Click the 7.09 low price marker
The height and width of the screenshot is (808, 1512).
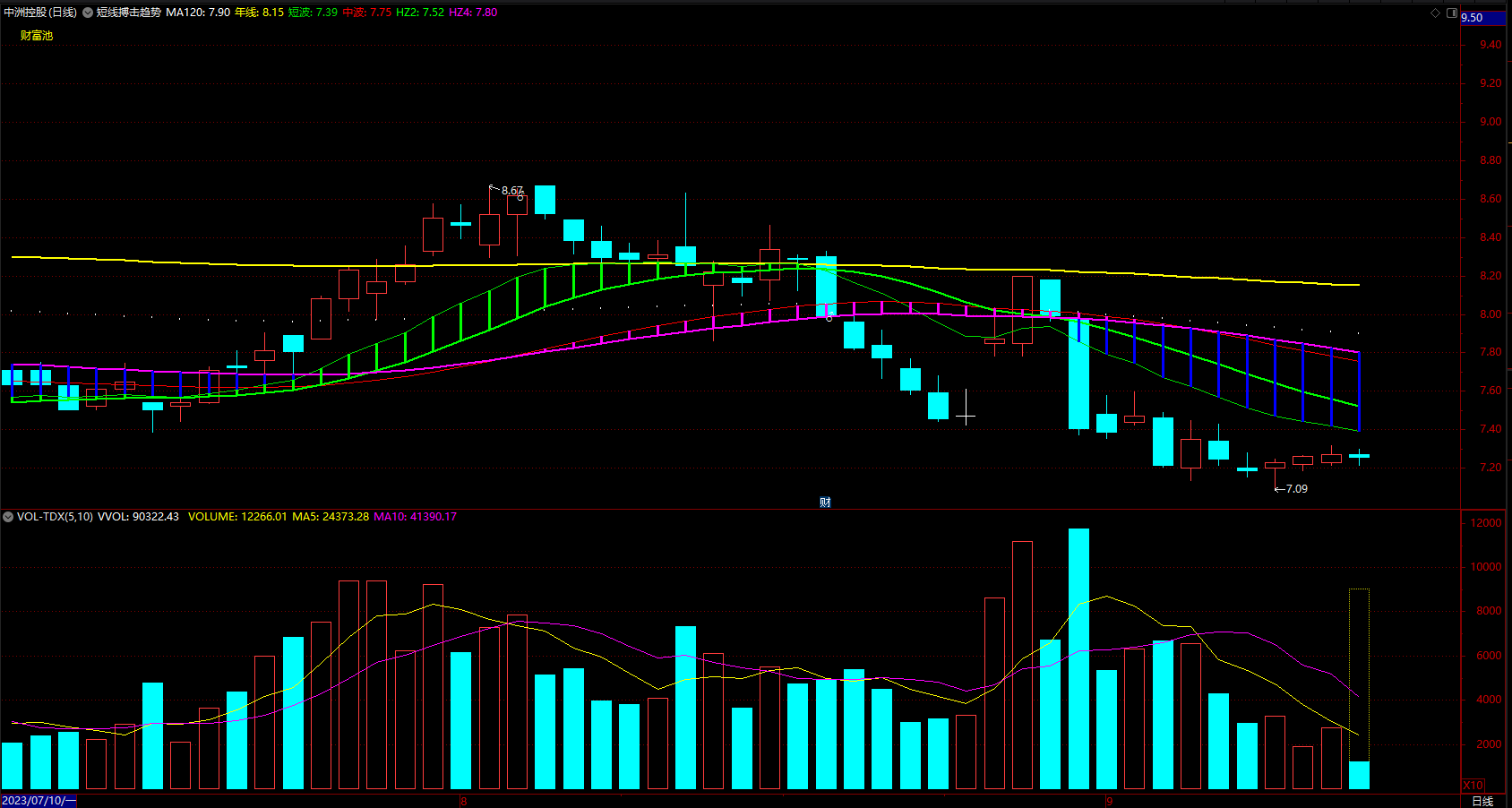1296,489
